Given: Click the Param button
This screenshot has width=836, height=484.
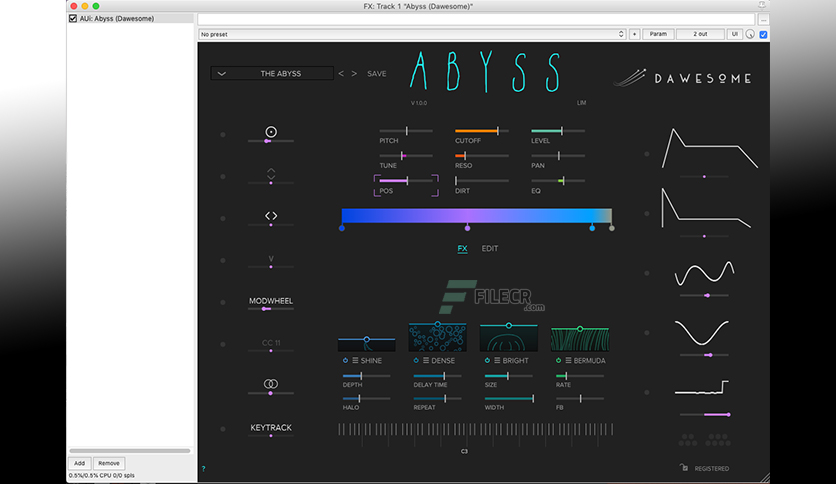Looking at the screenshot, I should coord(658,34).
